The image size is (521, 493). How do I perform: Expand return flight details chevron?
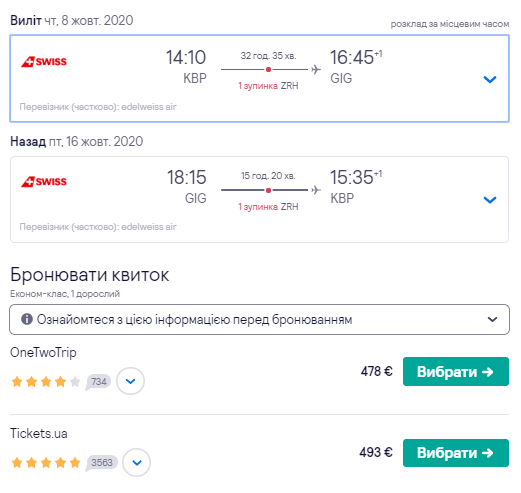click(490, 200)
